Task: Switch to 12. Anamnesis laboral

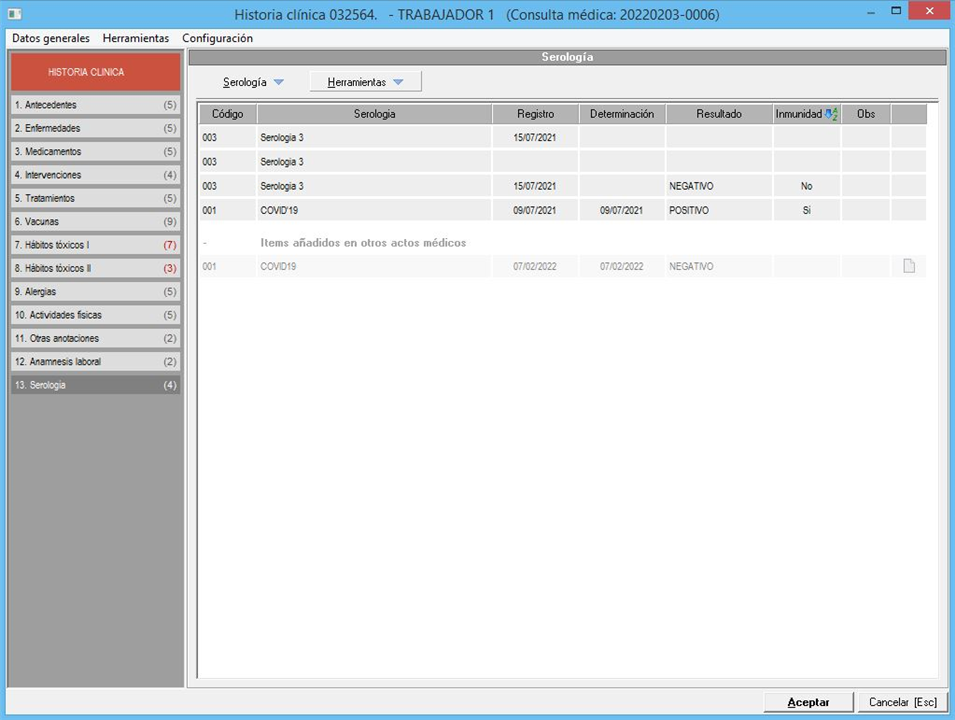Action: click(x=95, y=362)
